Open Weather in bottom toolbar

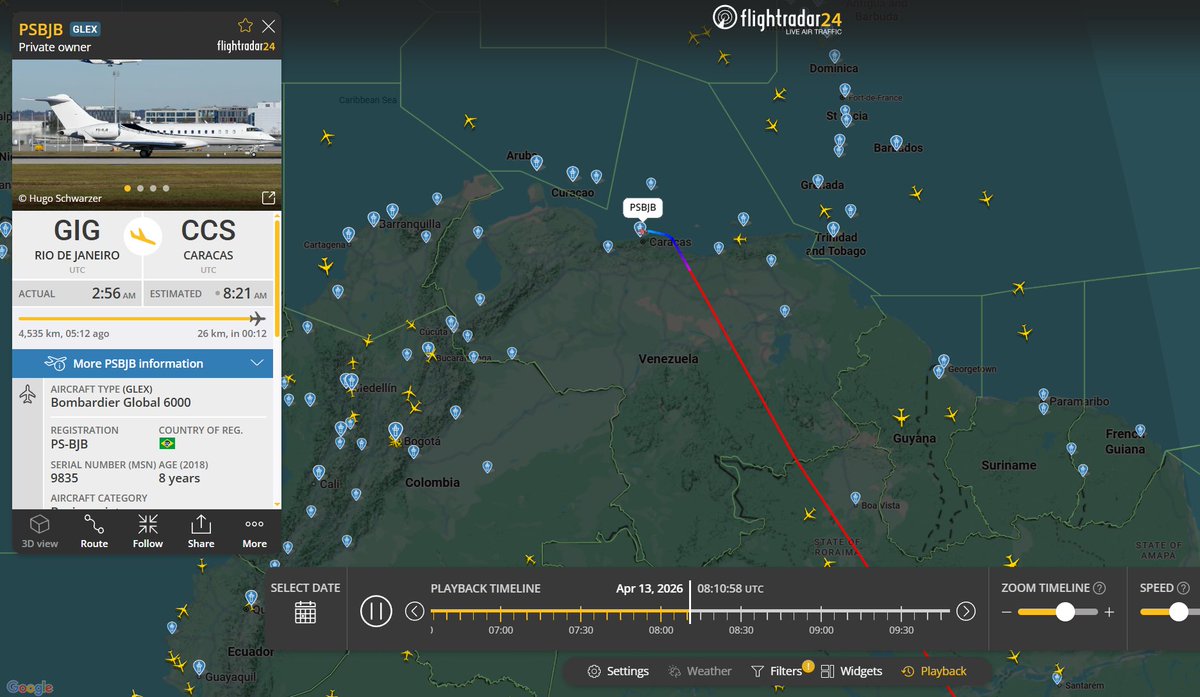(x=700, y=671)
